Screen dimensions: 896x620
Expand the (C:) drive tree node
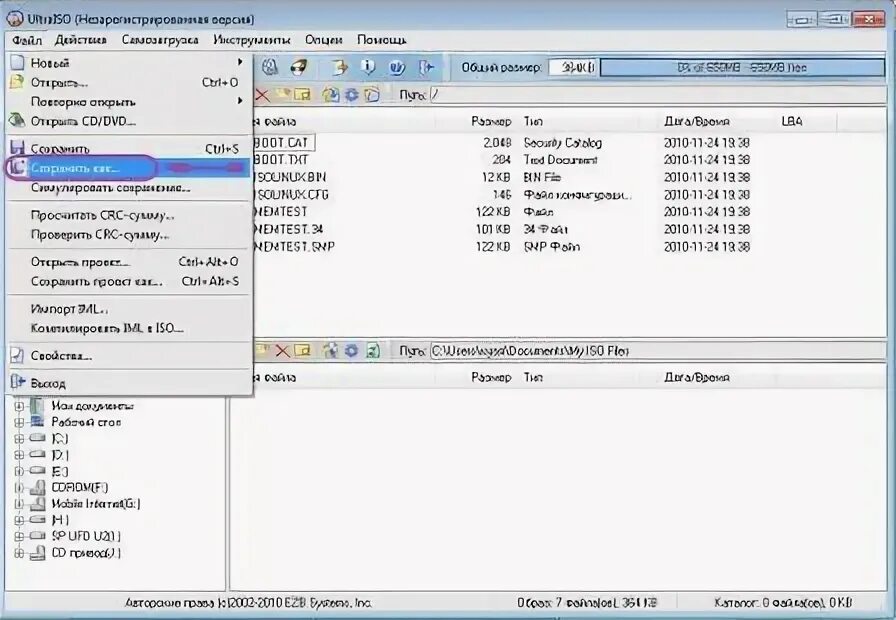pos(19,439)
